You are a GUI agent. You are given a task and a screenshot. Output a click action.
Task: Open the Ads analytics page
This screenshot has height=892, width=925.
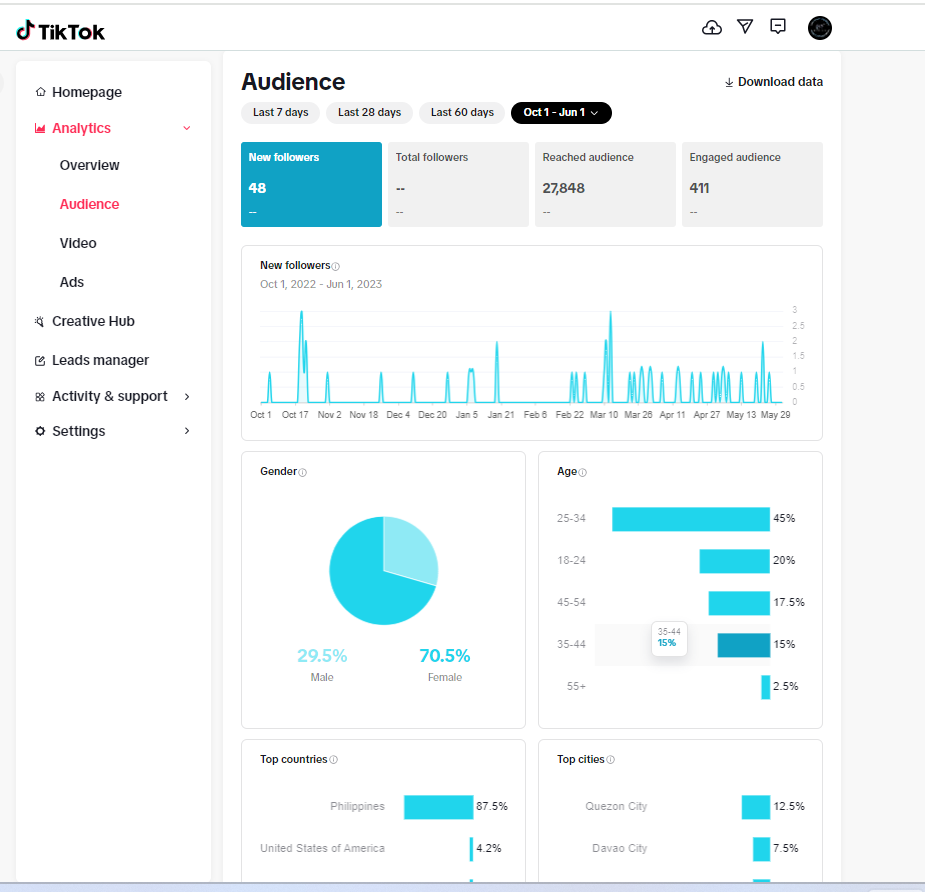72,283
